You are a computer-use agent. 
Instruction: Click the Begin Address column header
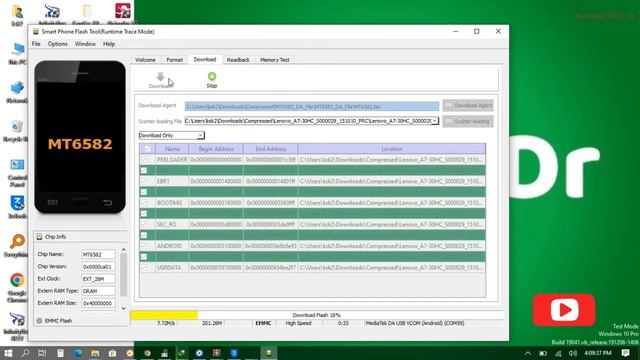[216, 149]
